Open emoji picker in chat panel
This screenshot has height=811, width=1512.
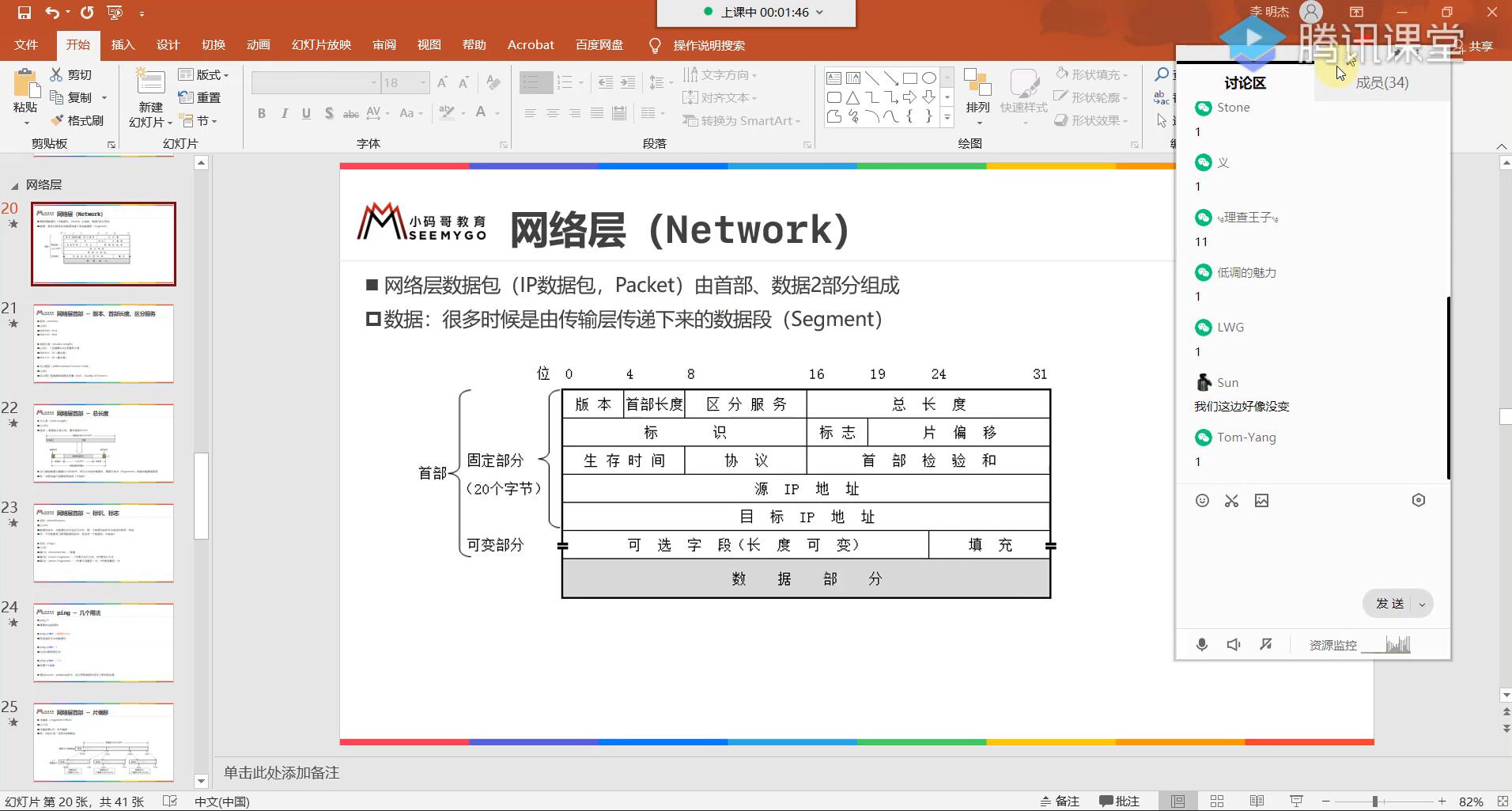1202,500
